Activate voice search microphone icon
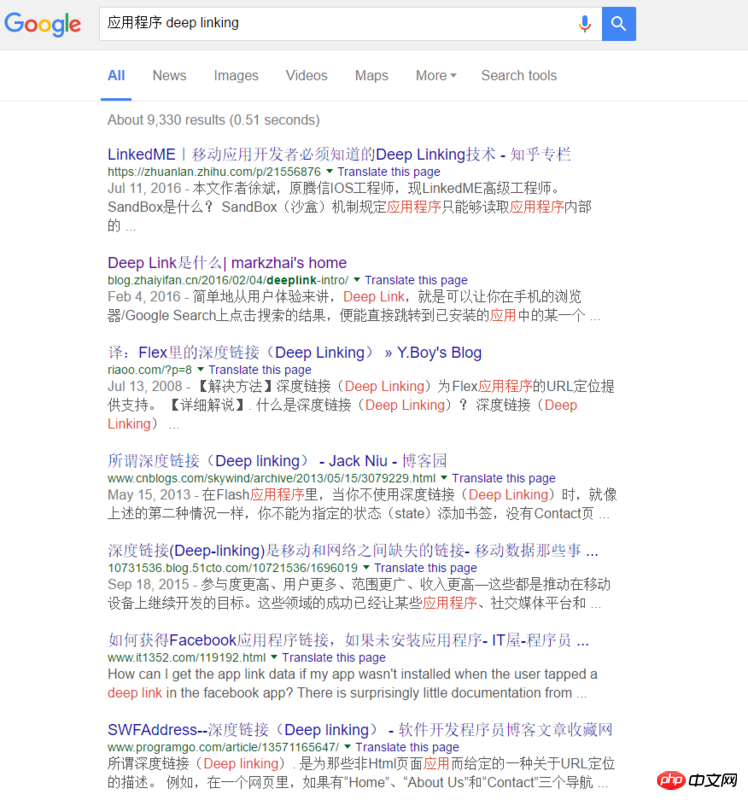Viewport: 748px width, 800px height. pos(585,23)
